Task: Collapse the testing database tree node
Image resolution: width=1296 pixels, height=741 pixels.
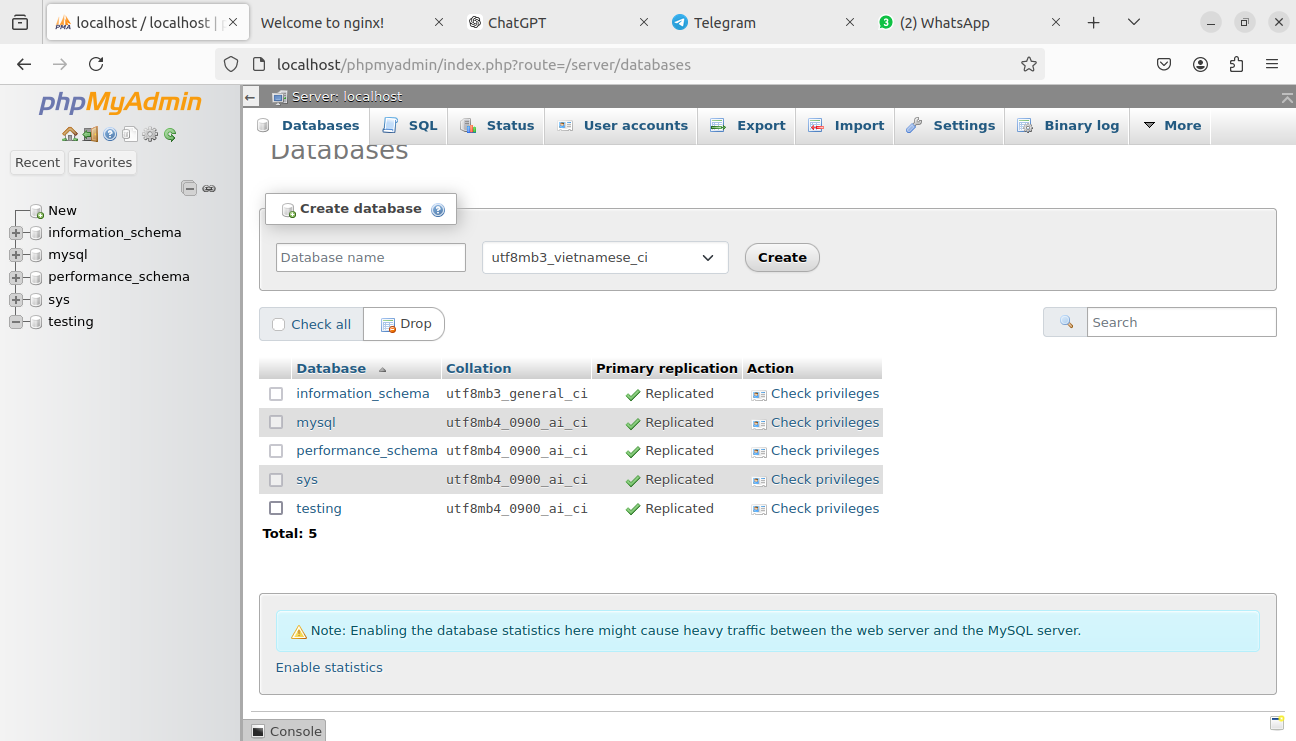Action: point(16,322)
